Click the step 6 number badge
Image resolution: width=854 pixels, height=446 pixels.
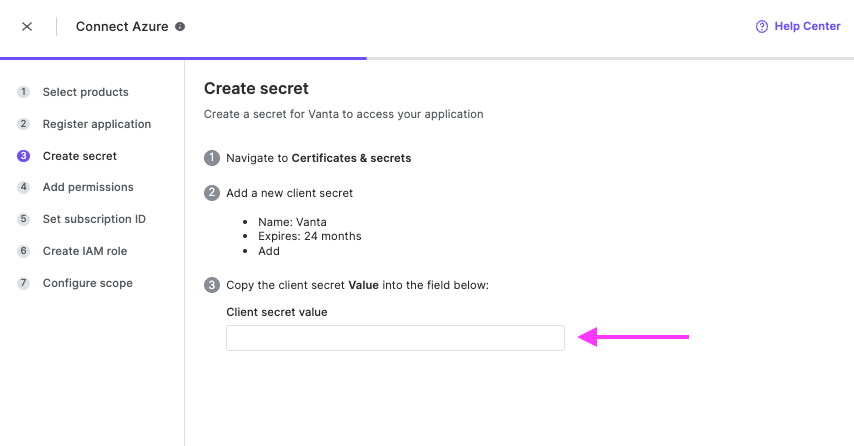coord(23,251)
